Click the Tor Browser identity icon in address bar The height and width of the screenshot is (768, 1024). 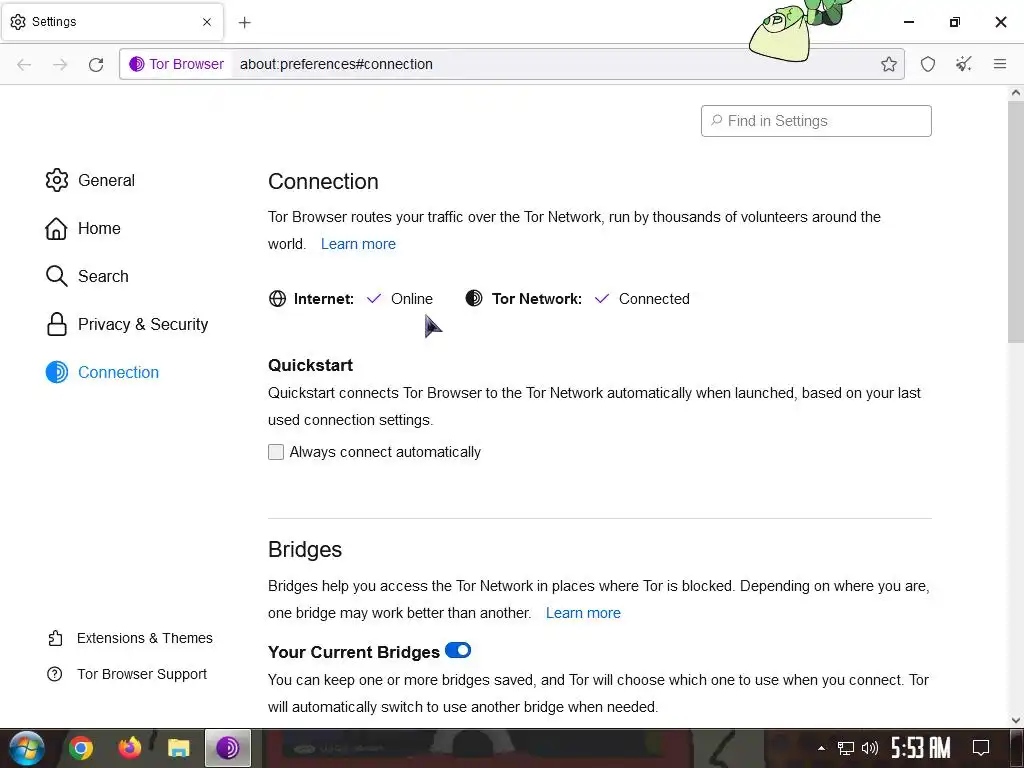pyautogui.click(x=176, y=64)
